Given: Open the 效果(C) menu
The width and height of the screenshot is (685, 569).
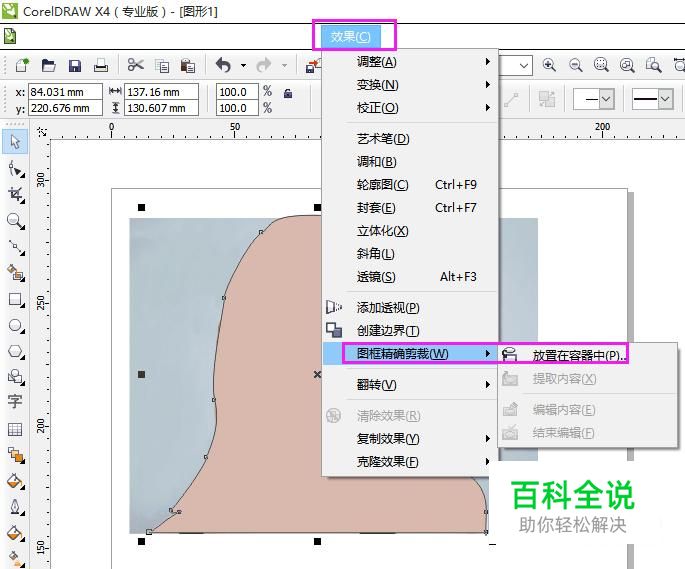Looking at the screenshot, I should click(350, 36).
